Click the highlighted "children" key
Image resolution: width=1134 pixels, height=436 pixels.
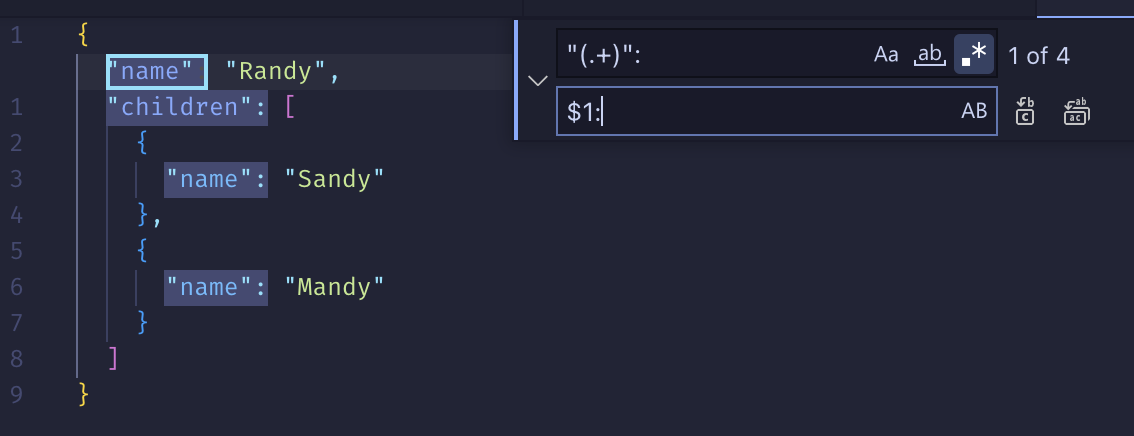tap(187, 108)
